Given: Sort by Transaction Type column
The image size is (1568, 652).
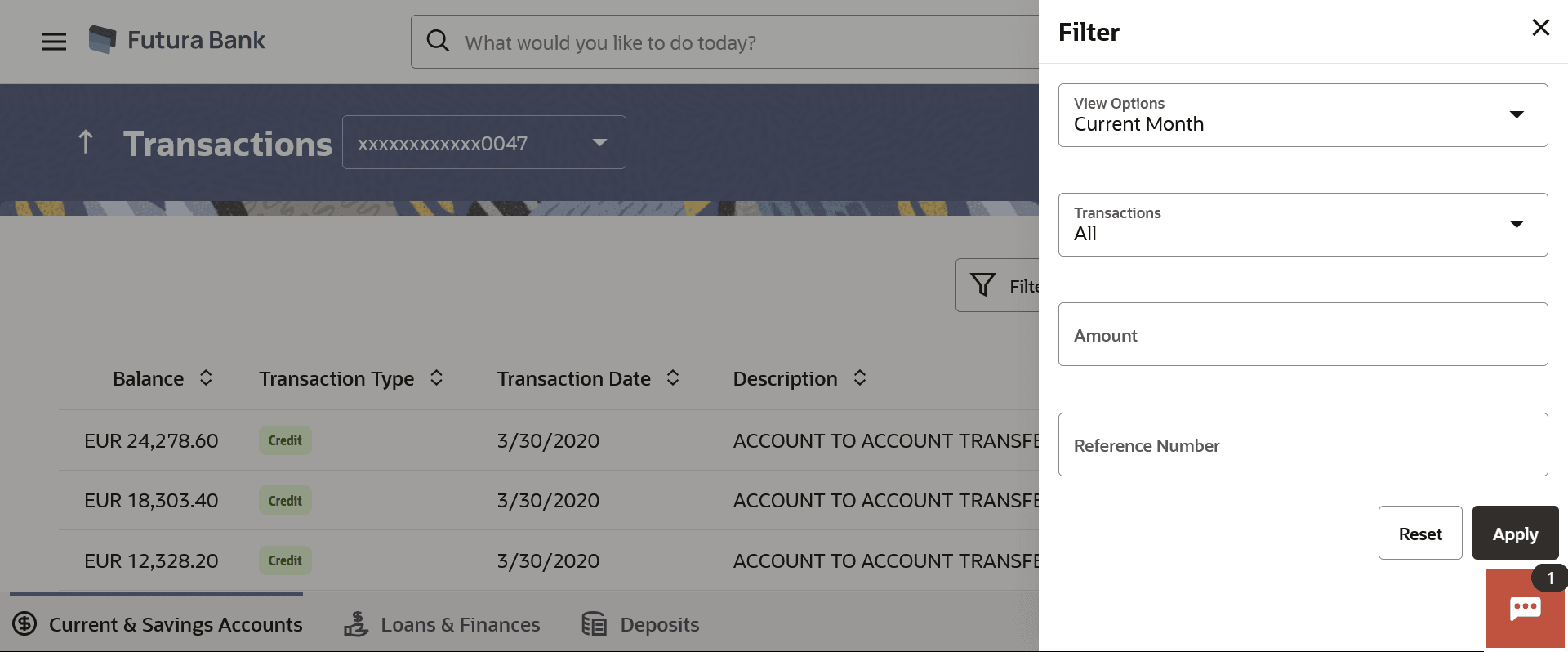Looking at the screenshot, I should 437,377.
